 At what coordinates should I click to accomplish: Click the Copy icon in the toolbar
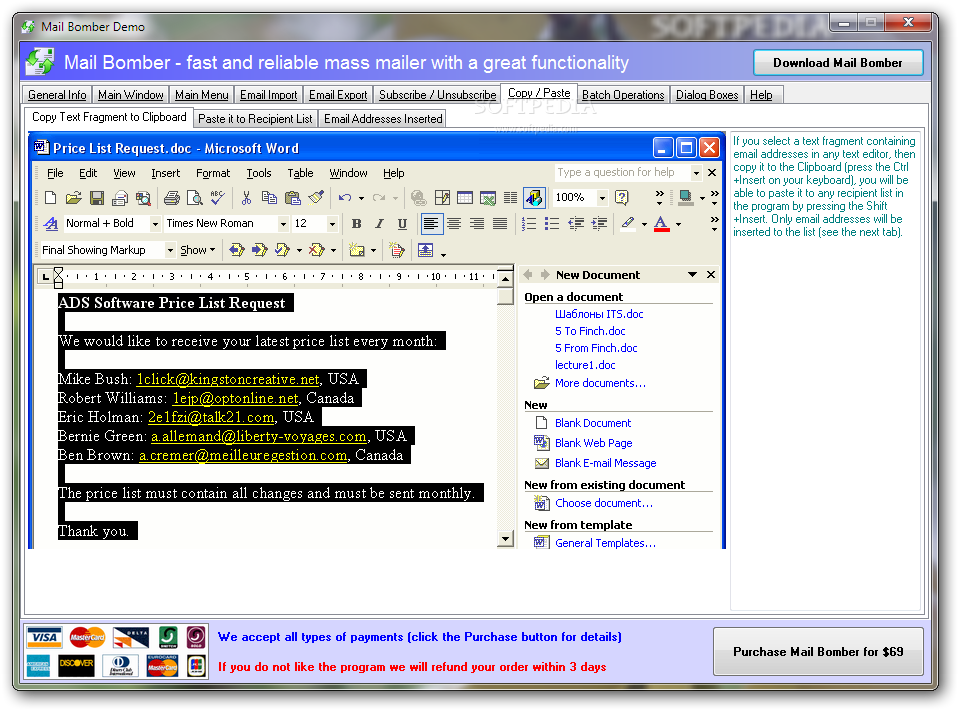269,198
